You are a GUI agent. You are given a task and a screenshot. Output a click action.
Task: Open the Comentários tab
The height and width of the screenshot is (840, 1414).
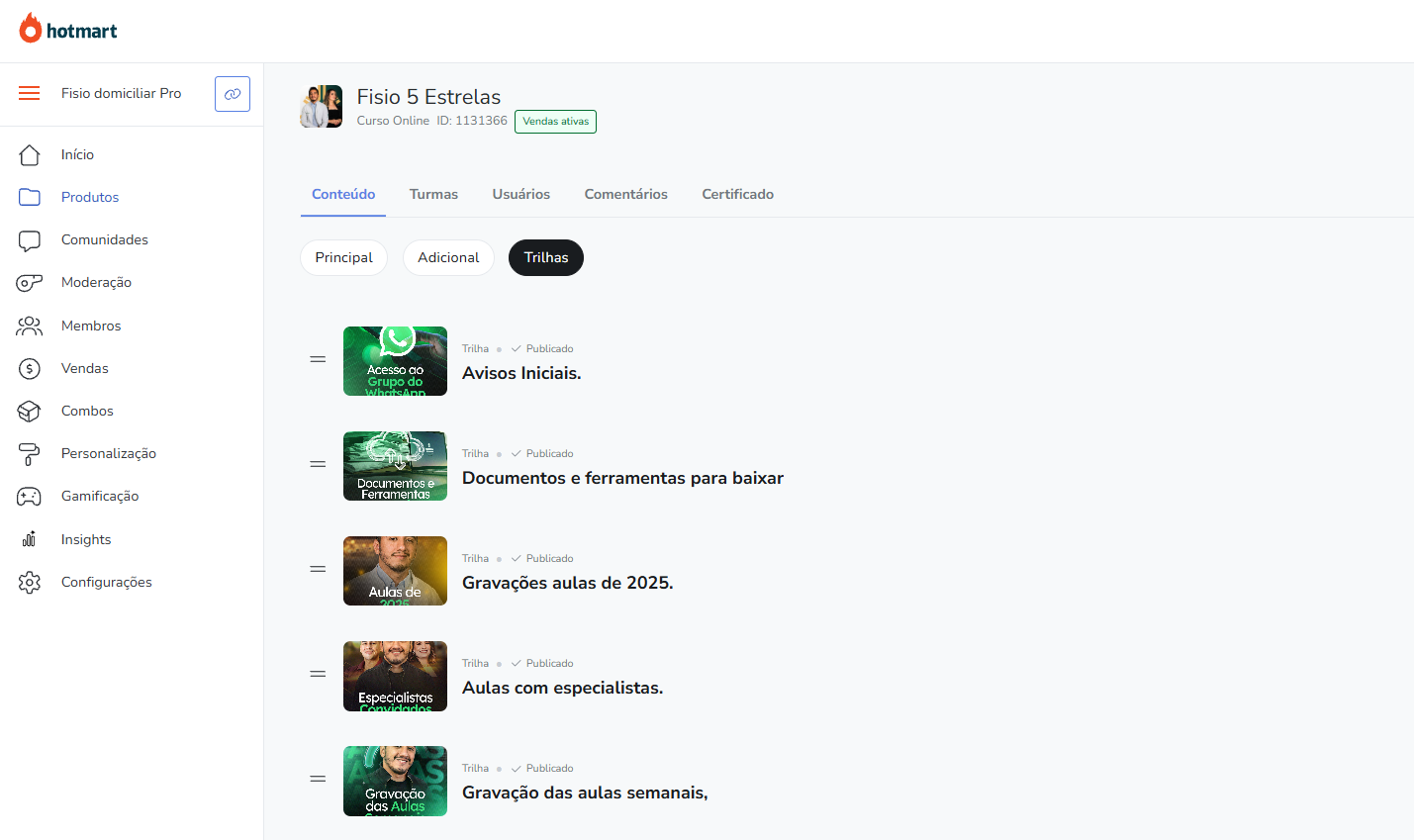coord(625,194)
